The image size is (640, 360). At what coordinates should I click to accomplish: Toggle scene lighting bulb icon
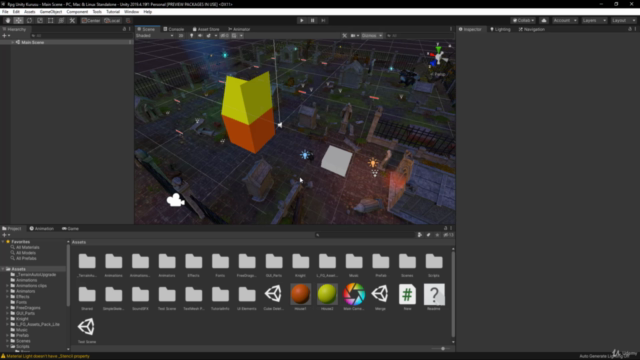[x=191, y=36]
